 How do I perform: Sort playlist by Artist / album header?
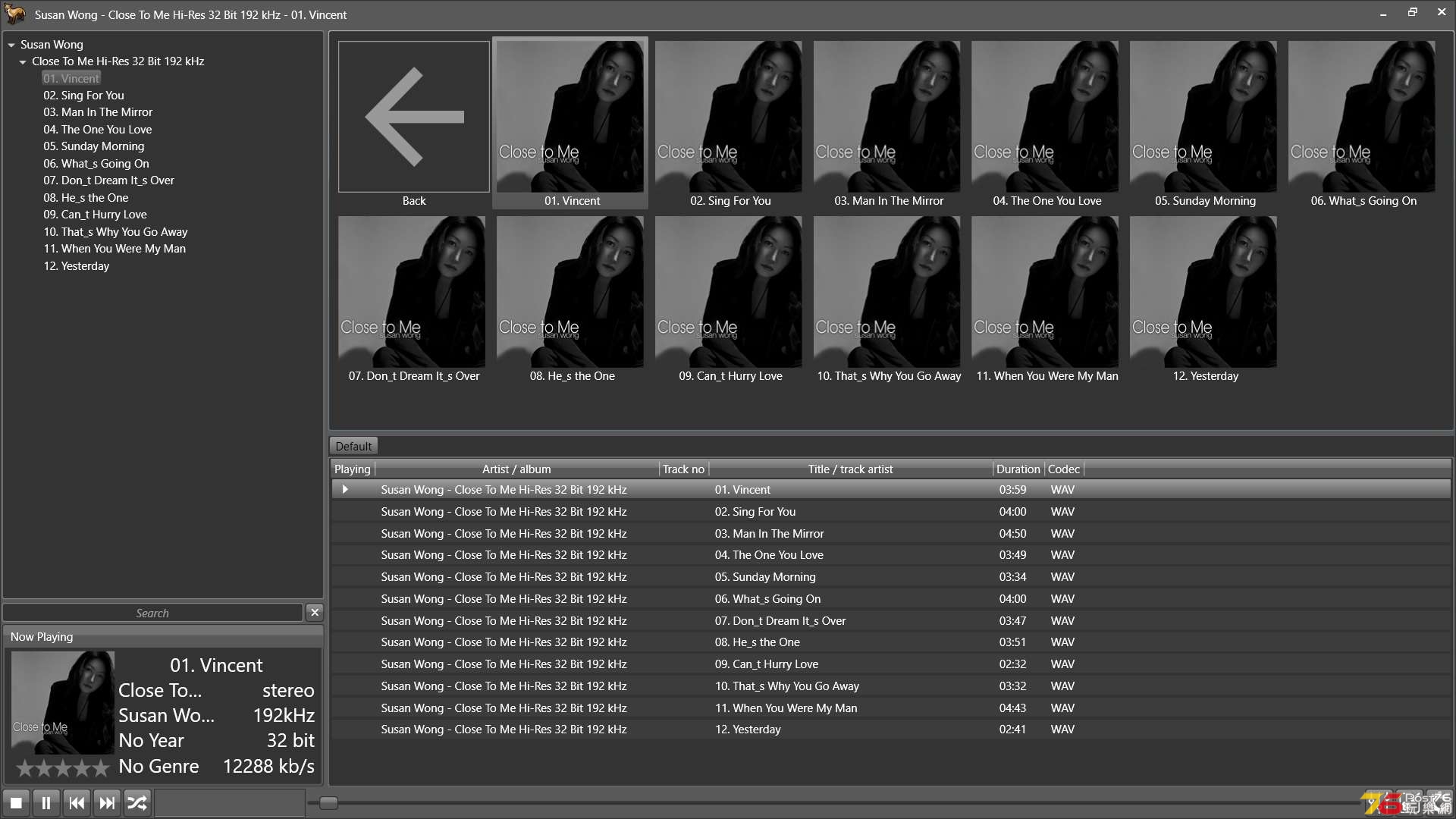tap(516, 469)
